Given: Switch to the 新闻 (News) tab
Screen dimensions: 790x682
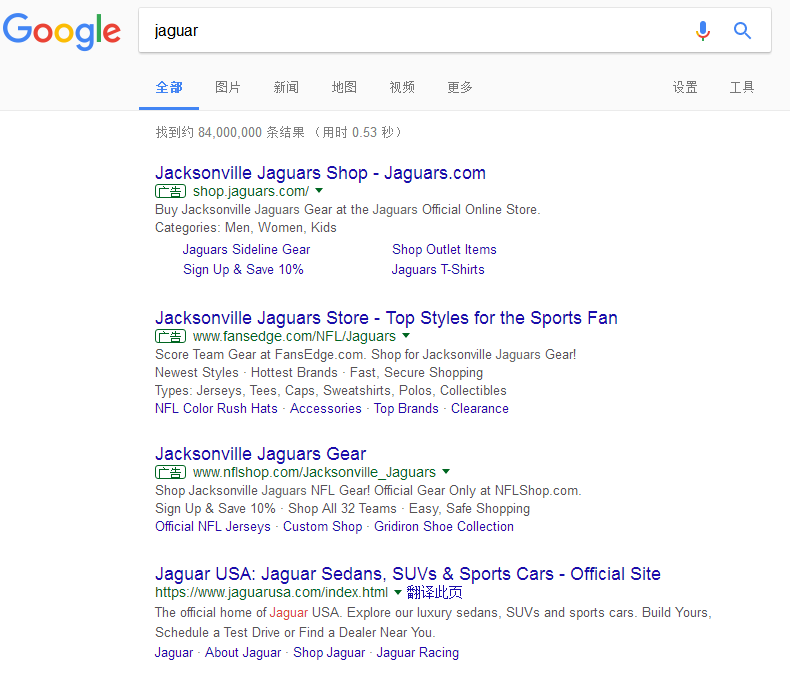Looking at the screenshot, I should tap(286, 88).
